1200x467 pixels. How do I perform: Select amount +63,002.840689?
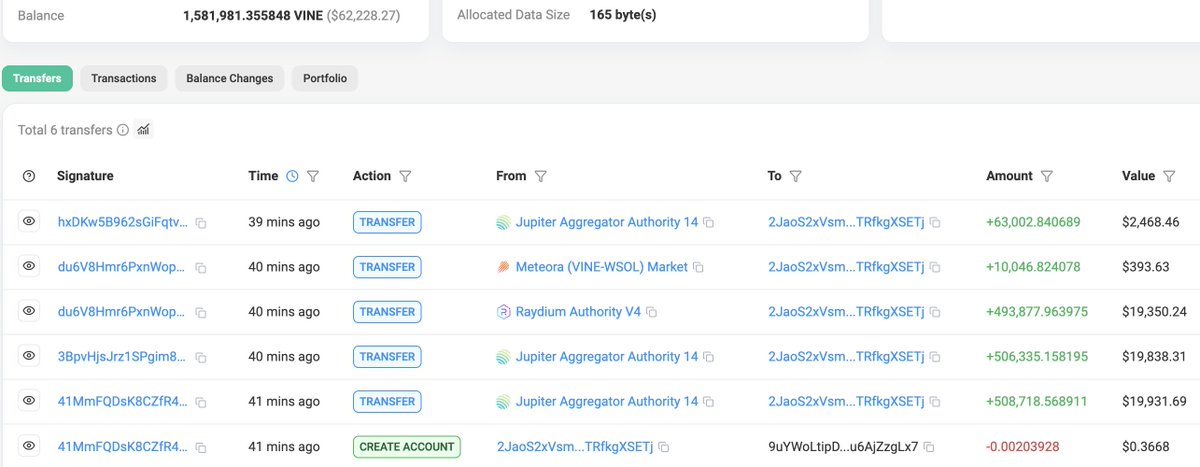tap(1033, 222)
